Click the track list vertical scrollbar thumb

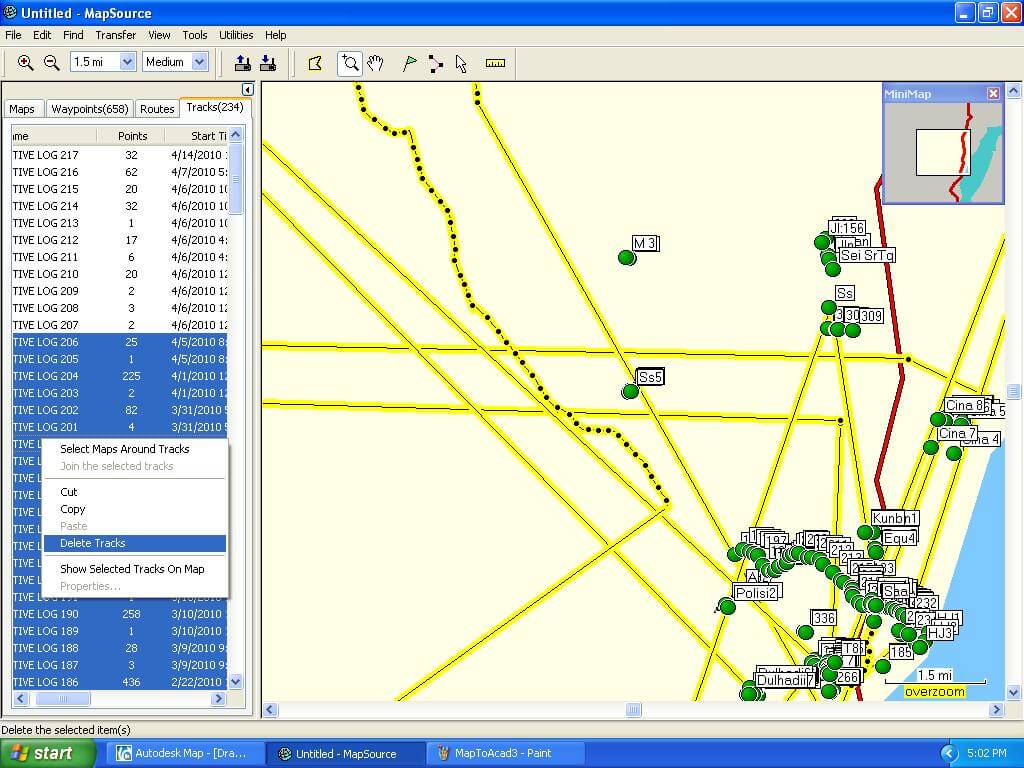pyautogui.click(x=236, y=180)
